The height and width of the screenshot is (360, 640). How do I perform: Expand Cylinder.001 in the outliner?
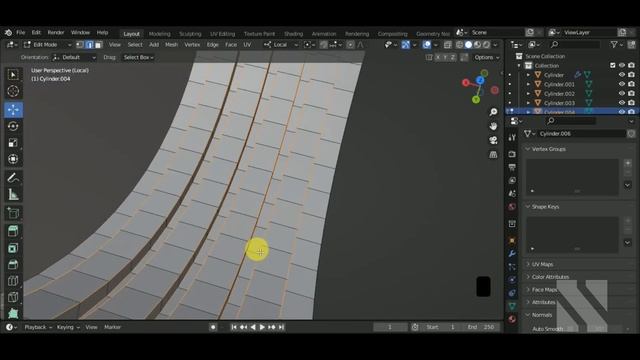pyautogui.click(x=528, y=84)
